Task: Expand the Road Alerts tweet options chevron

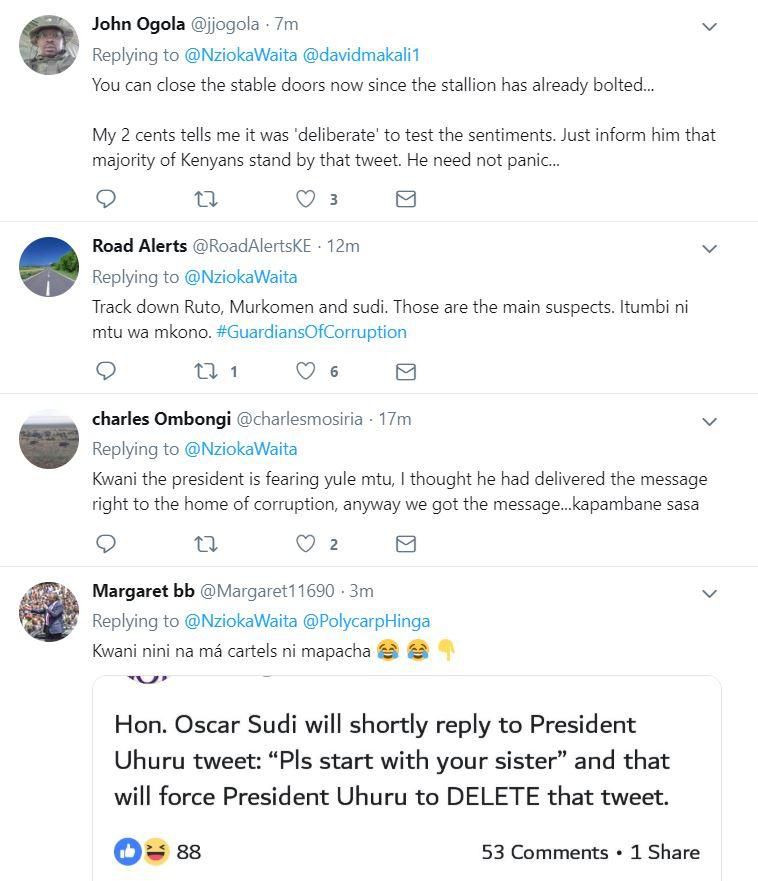Action: pos(709,249)
